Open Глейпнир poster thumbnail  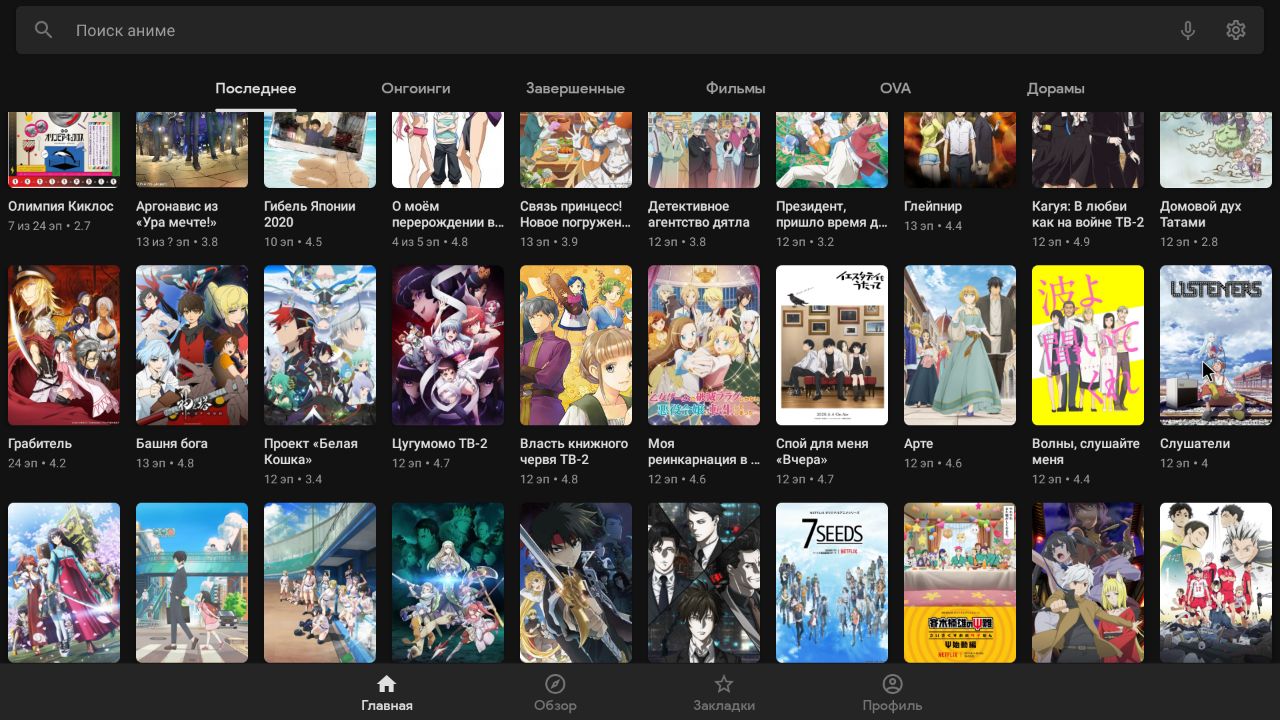tap(960, 150)
